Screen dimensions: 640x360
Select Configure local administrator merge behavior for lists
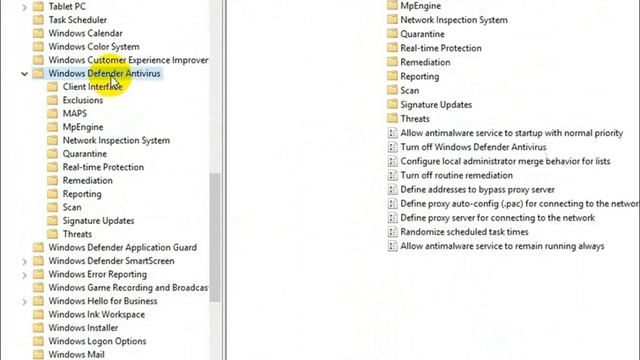[x=505, y=161]
